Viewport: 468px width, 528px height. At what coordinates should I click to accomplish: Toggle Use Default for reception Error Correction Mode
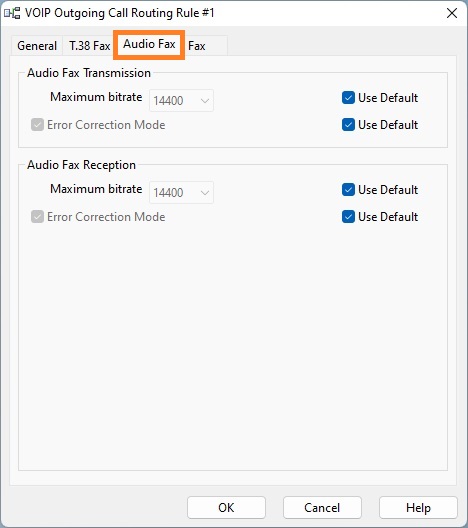[x=348, y=217]
